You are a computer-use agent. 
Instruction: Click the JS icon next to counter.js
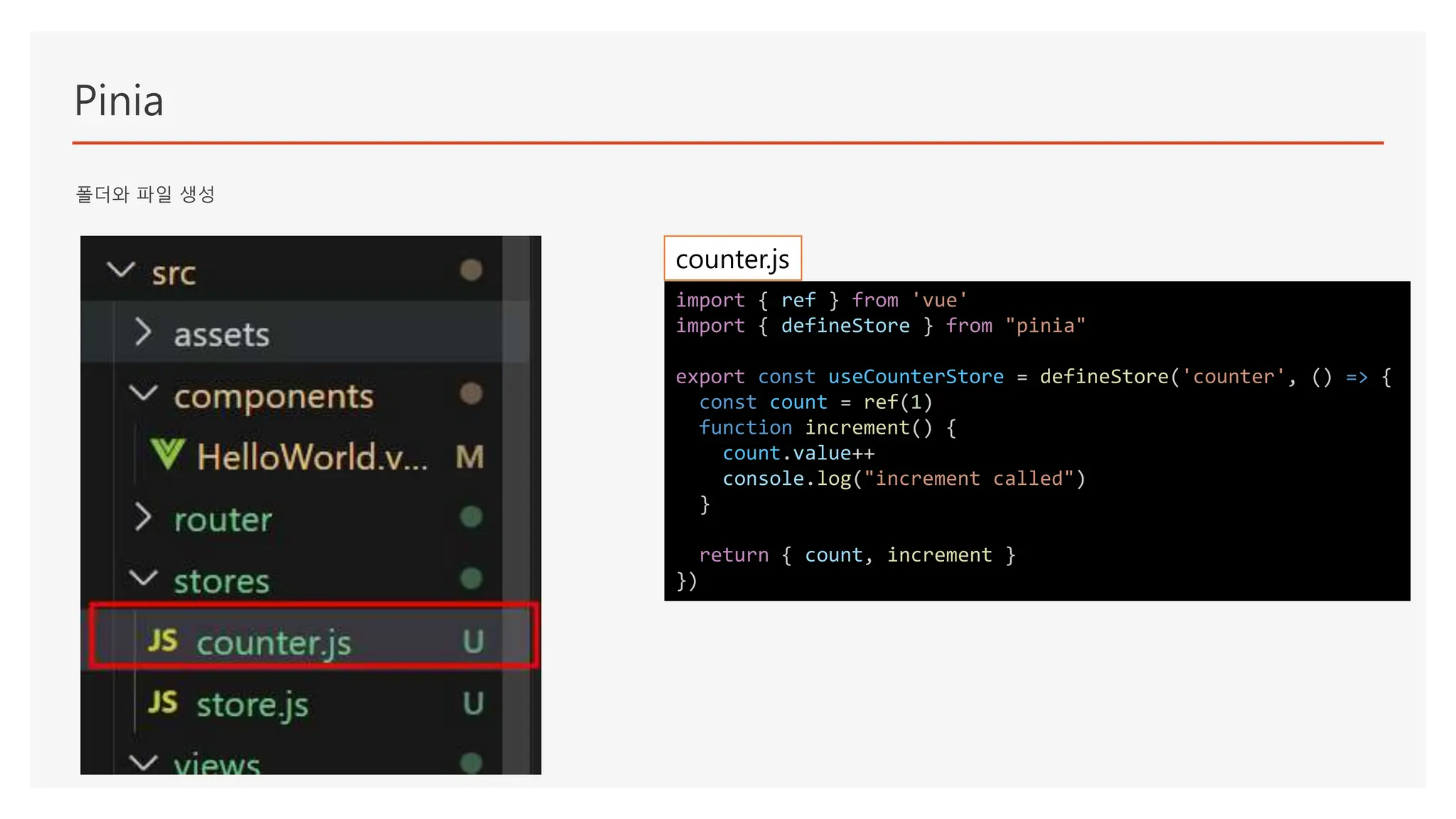point(162,641)
